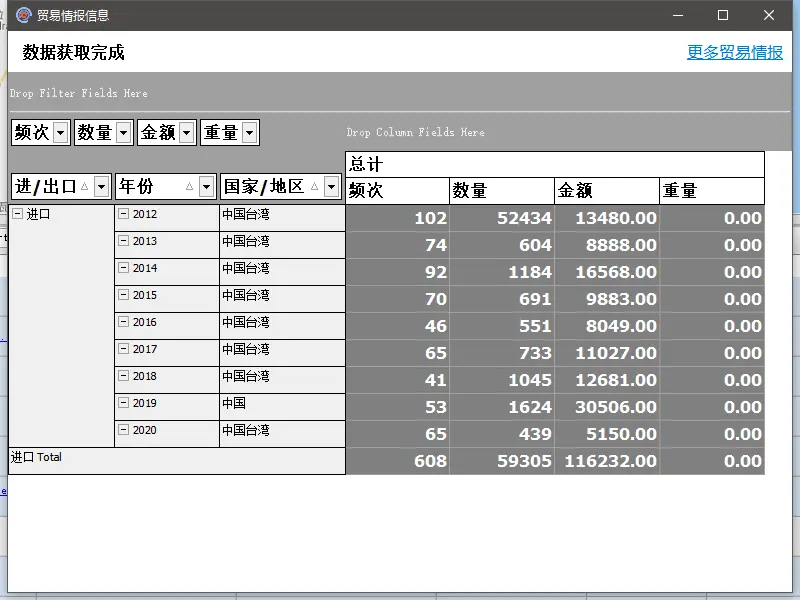Viewport: 800px width, 600px height.
Task: Click the 重量 column header under 总计
Action: point(712,191)
